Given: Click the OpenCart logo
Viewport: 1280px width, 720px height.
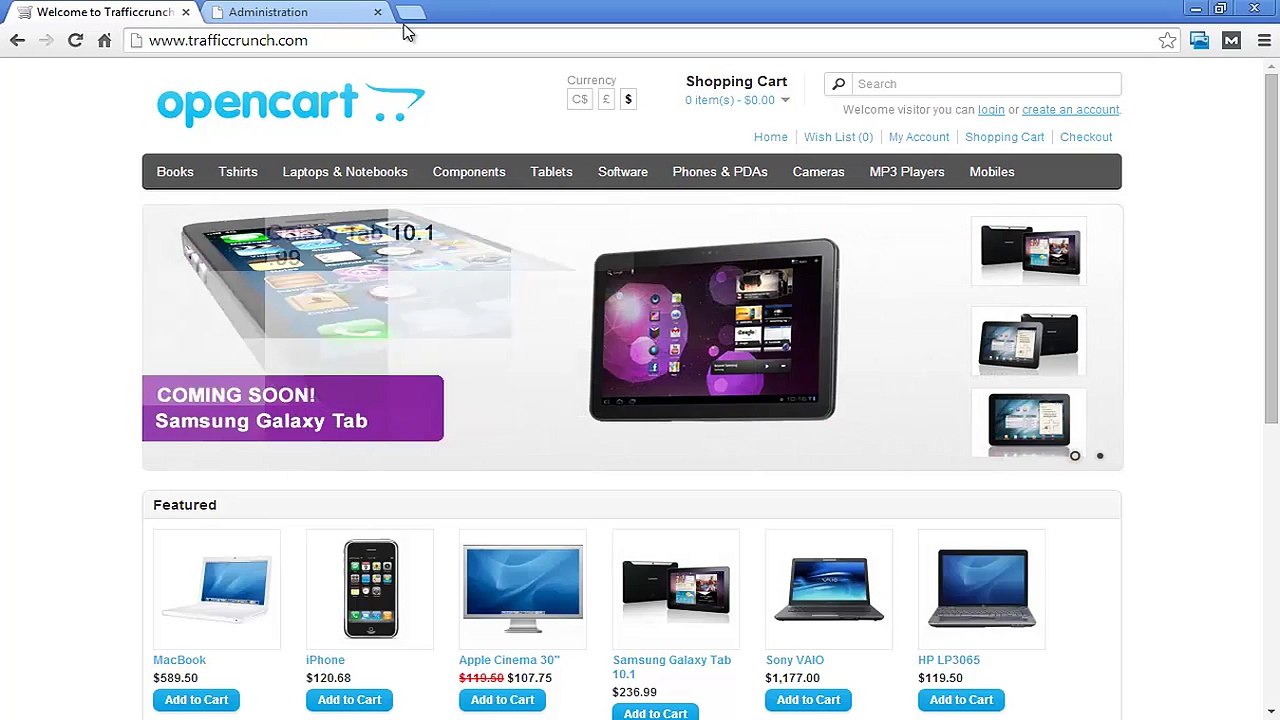Looking at the screenshot, I should 291,104.
